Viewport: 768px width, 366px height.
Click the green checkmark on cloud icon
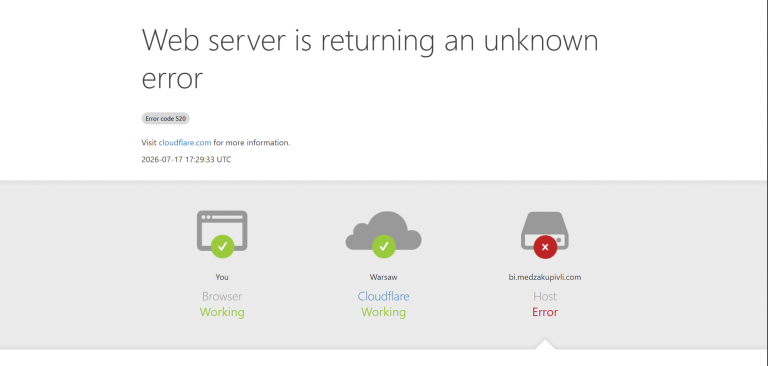pos(384,246)
